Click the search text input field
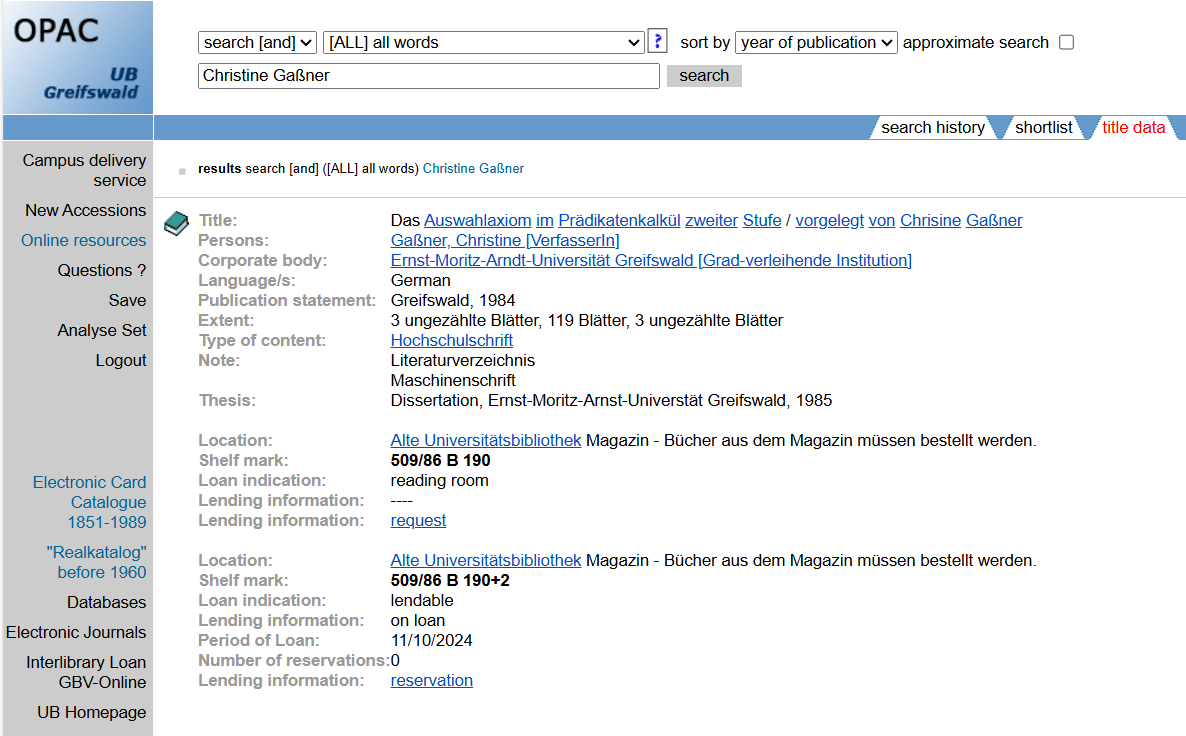This screenshot has height=736, width=1186. pos(428,76)
